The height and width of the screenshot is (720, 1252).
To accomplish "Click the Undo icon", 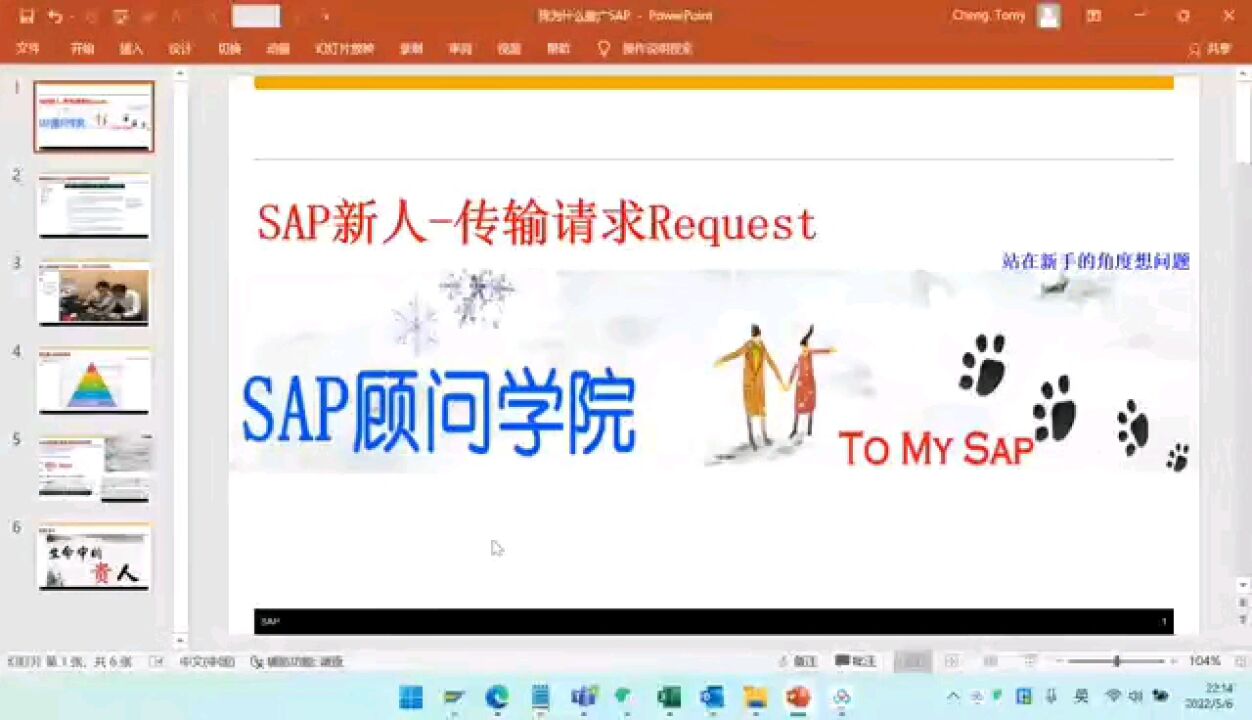I will [57, 16].
